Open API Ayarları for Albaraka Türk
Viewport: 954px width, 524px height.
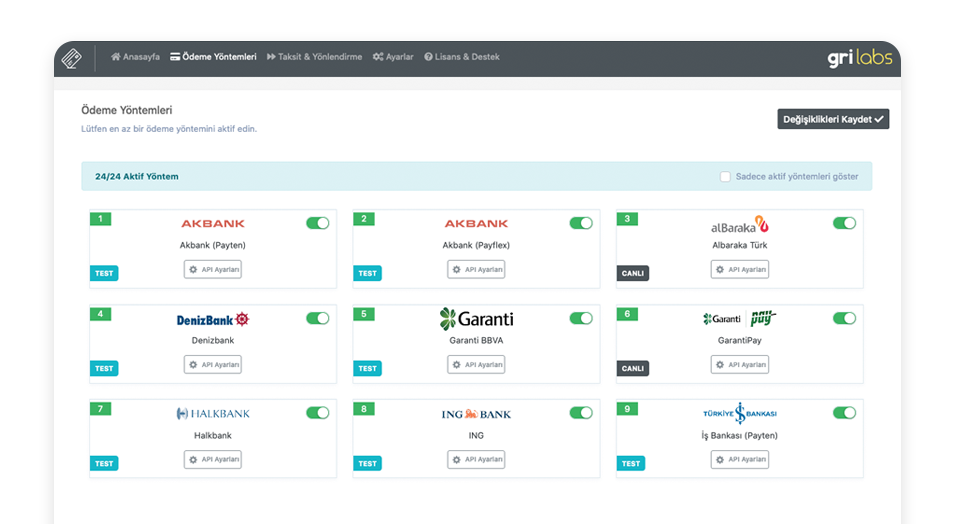pos(740,270)
